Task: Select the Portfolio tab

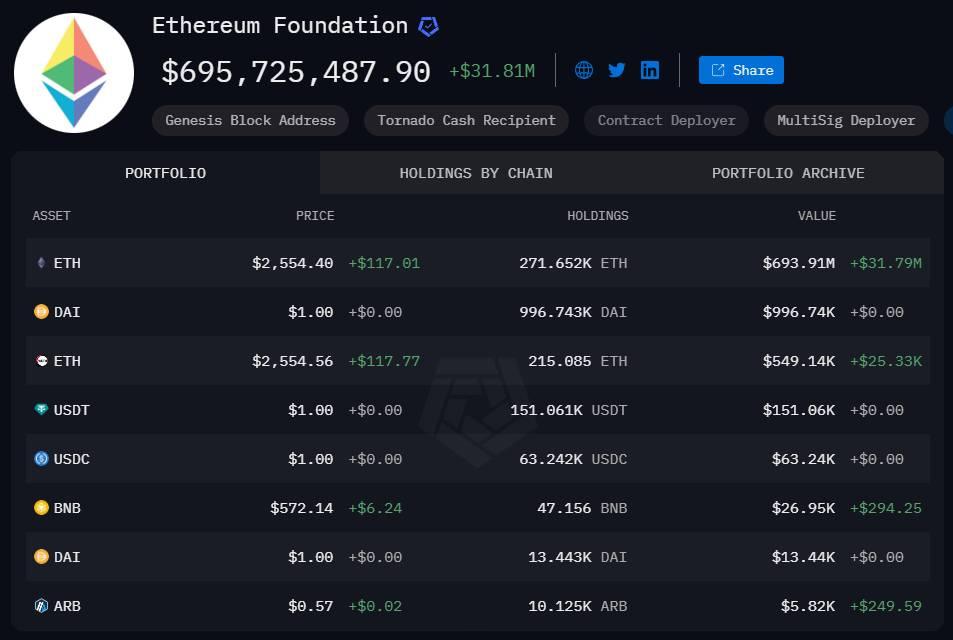Action: tap(165, 173)
